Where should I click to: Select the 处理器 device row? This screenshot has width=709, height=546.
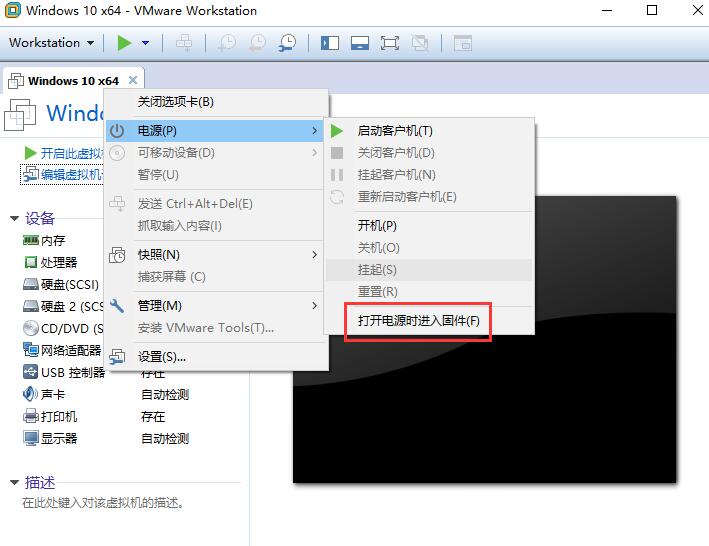pyautogui.click(x=50, y=262)
